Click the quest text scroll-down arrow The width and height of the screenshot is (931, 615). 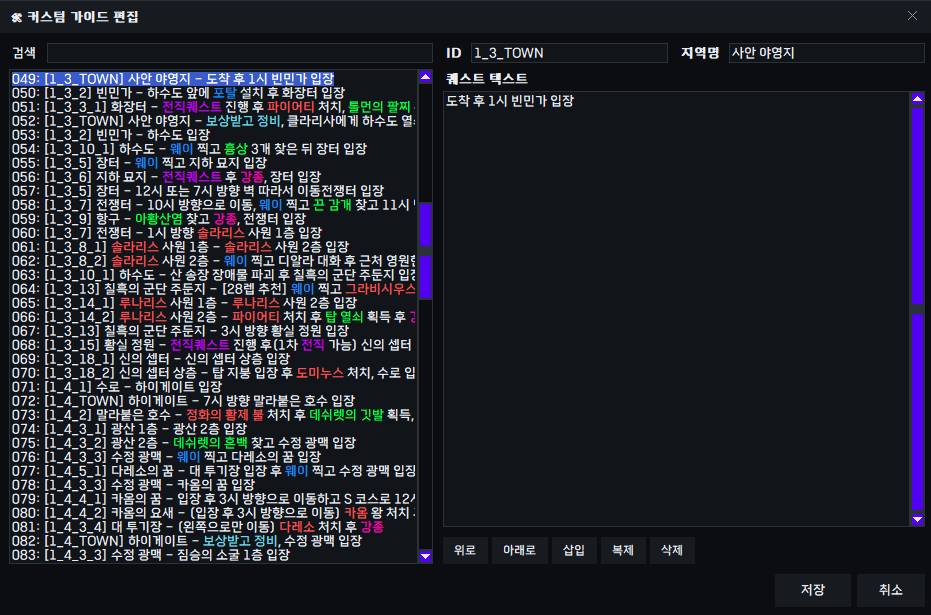click(x=917, y=520)
